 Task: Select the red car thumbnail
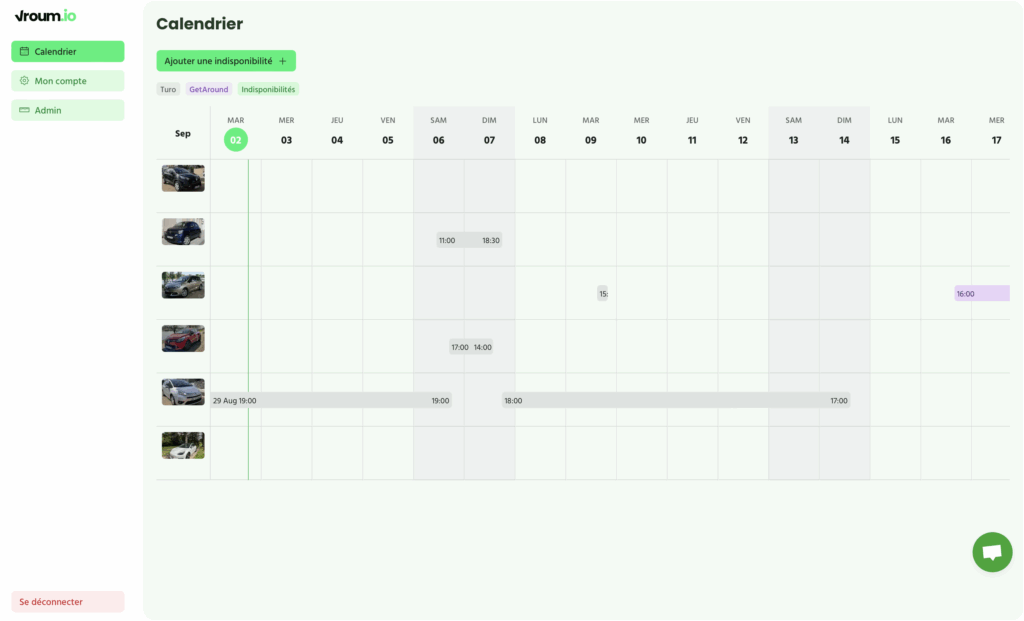(183, 338)
